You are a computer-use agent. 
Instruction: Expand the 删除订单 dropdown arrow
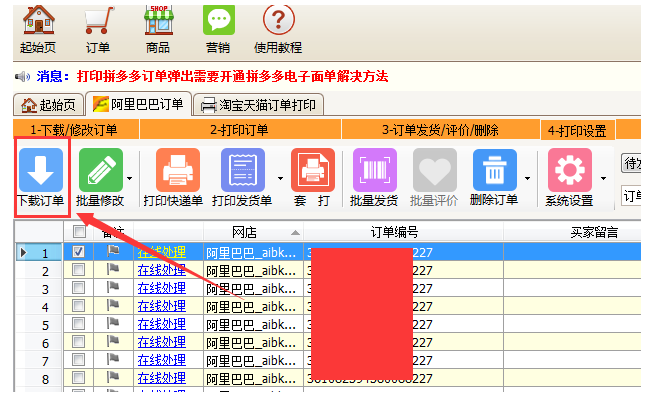tap(527, 179)
